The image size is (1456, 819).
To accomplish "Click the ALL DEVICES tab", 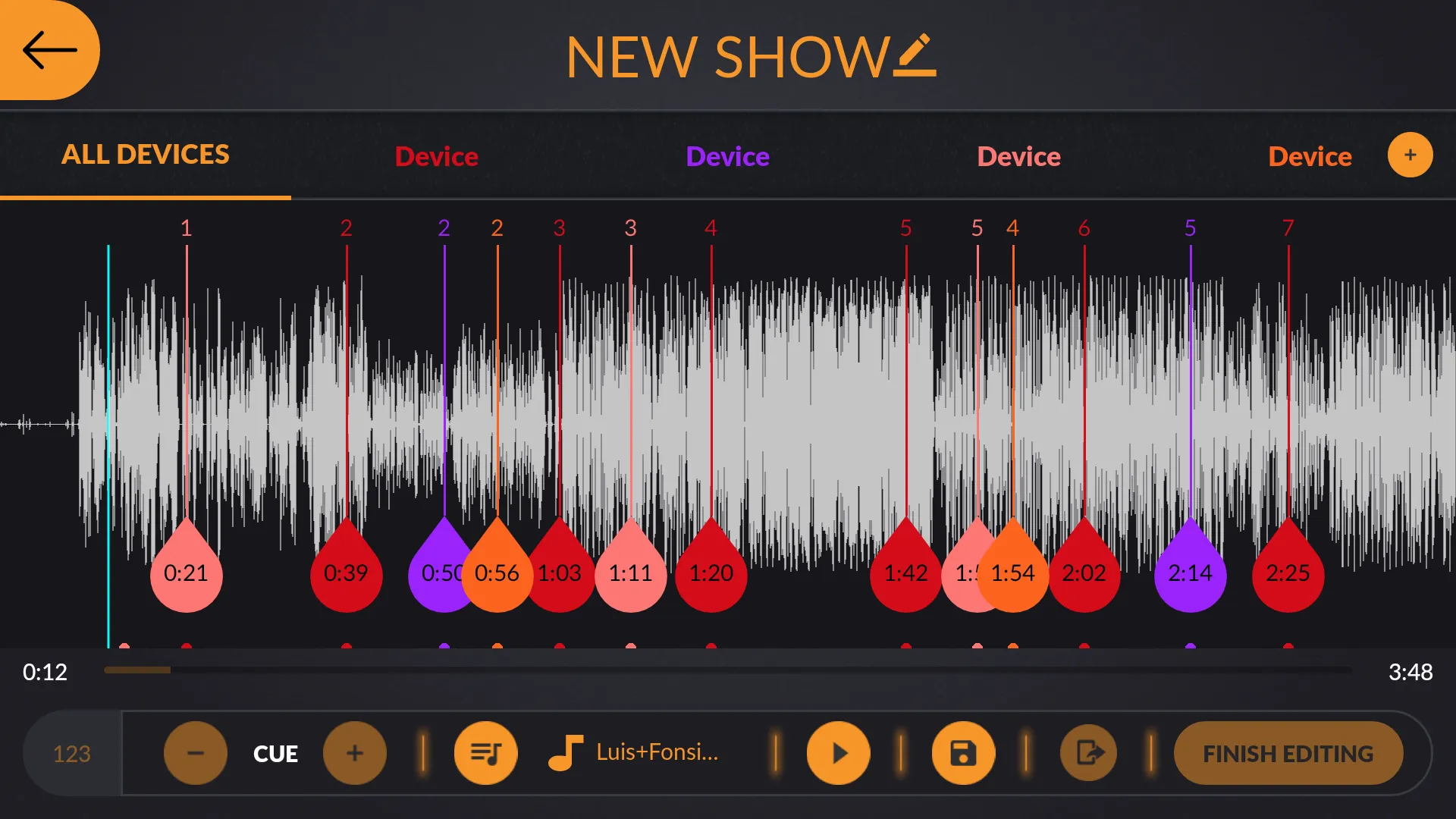I will coord(145,154).
